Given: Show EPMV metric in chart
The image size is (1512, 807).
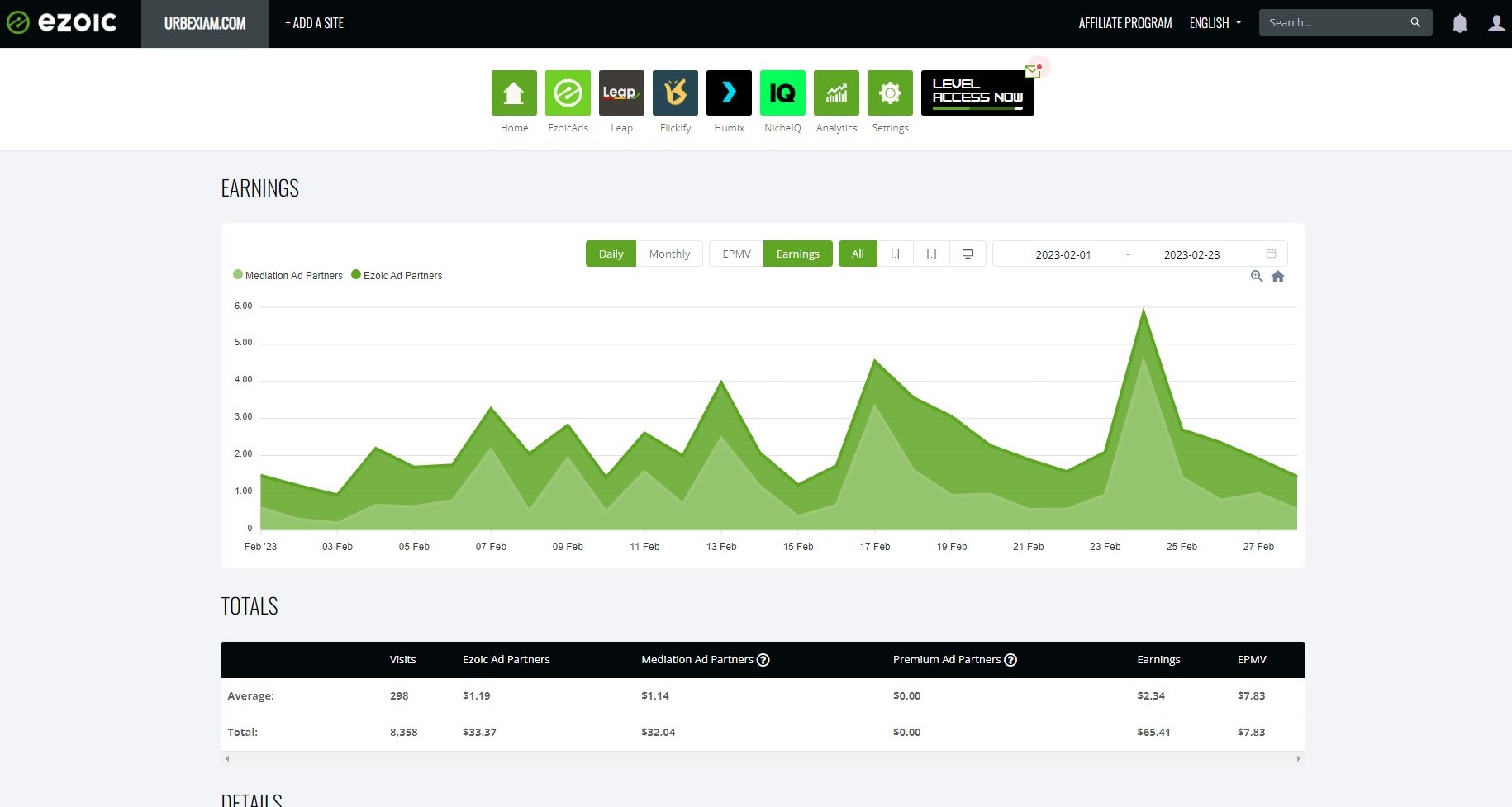Looking at the screenshot, I should click(736, 254).
